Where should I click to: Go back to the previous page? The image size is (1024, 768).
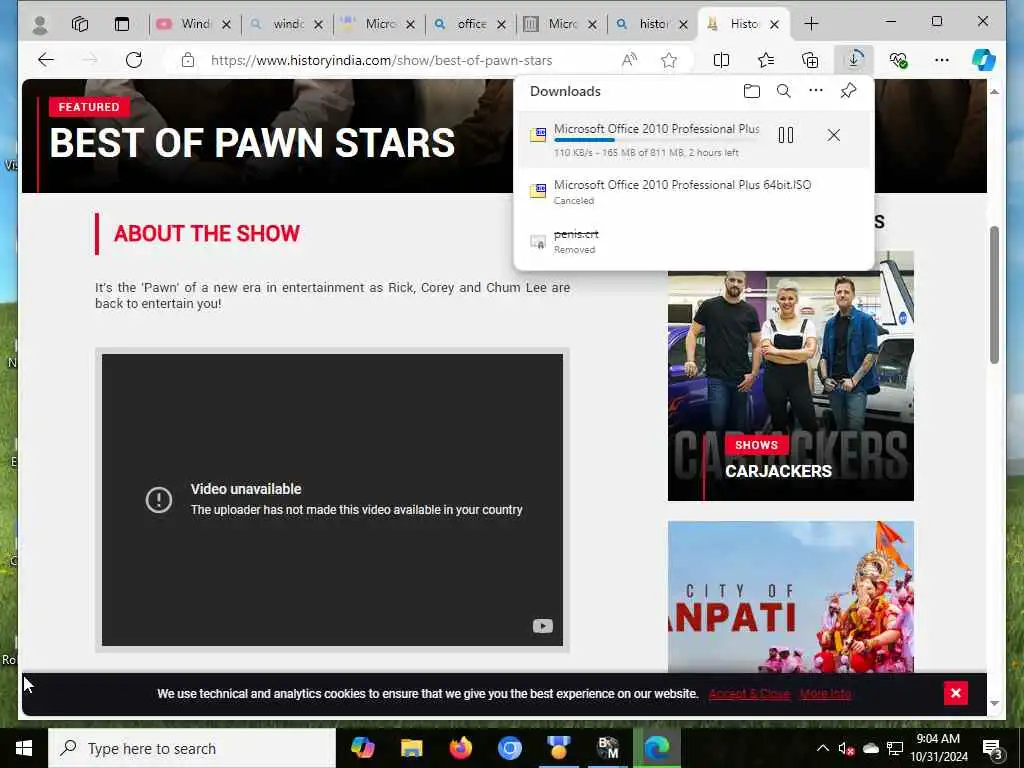click(46, 60)
